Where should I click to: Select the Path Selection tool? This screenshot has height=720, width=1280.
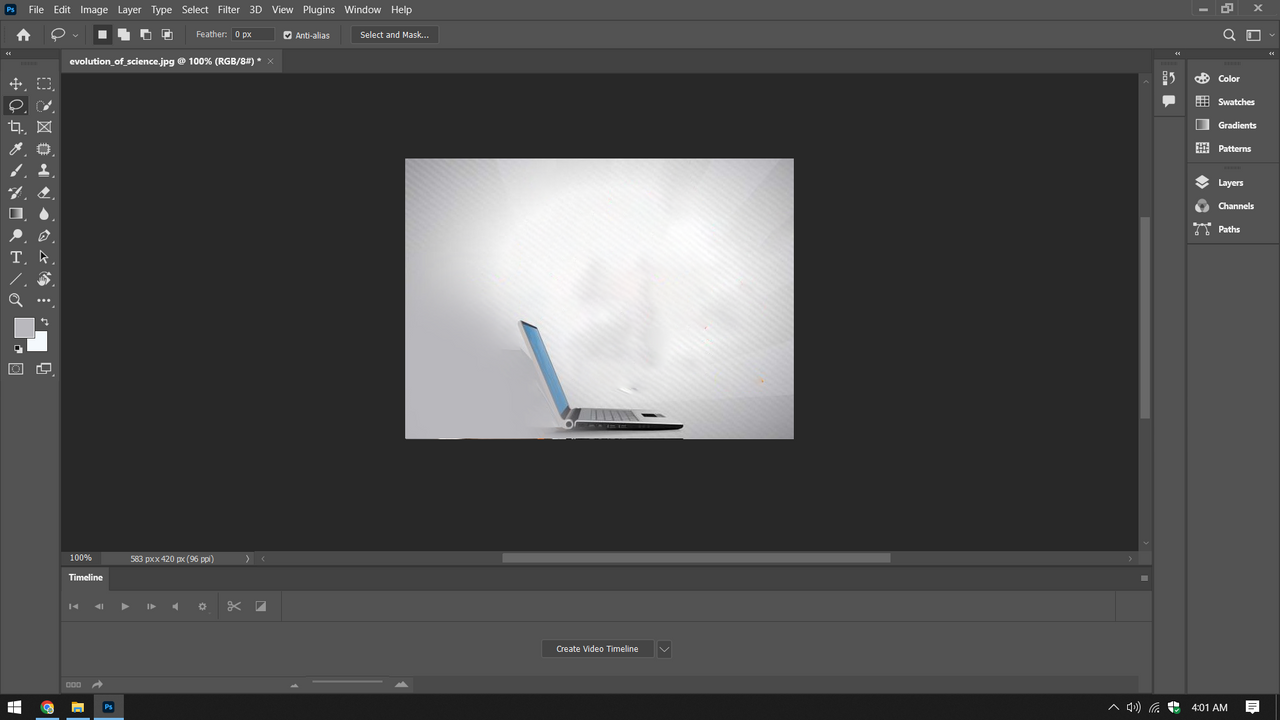44,258
